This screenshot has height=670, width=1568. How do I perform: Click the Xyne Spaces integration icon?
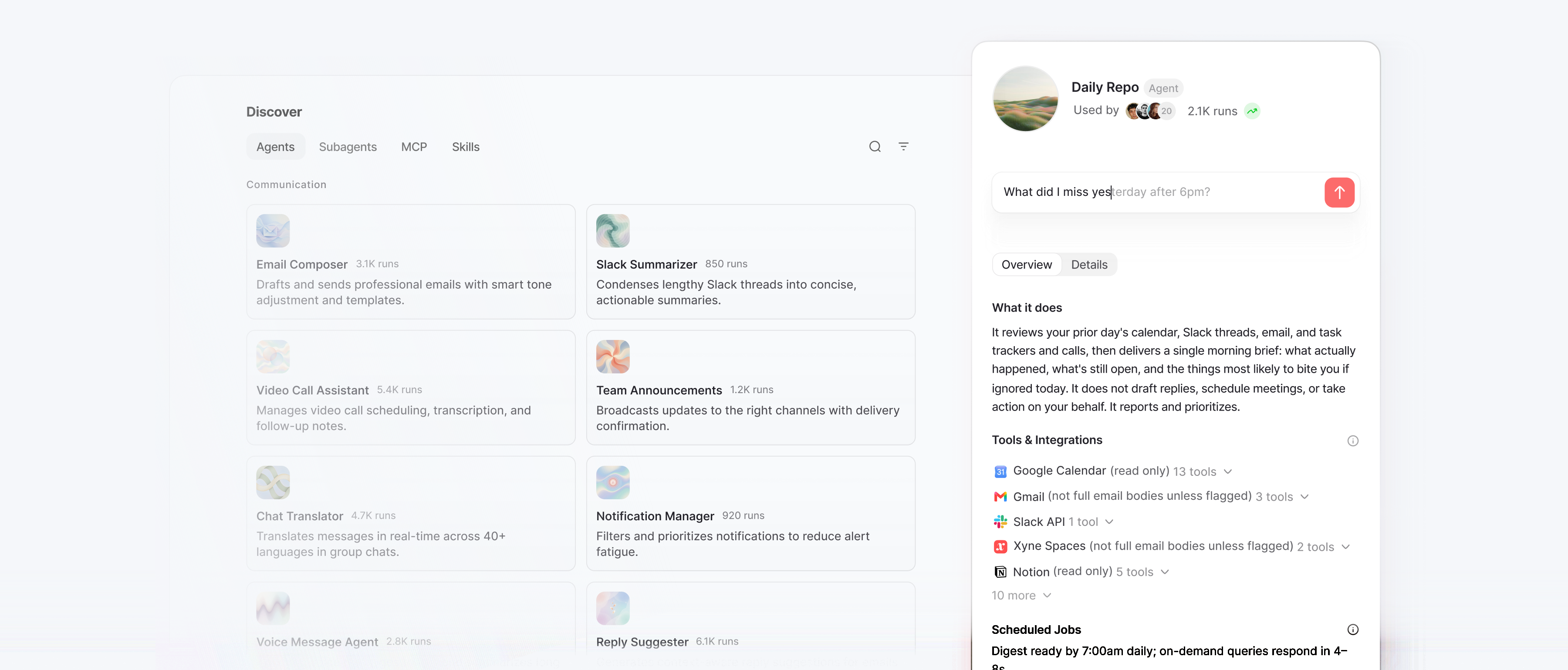coord(1000,546)
